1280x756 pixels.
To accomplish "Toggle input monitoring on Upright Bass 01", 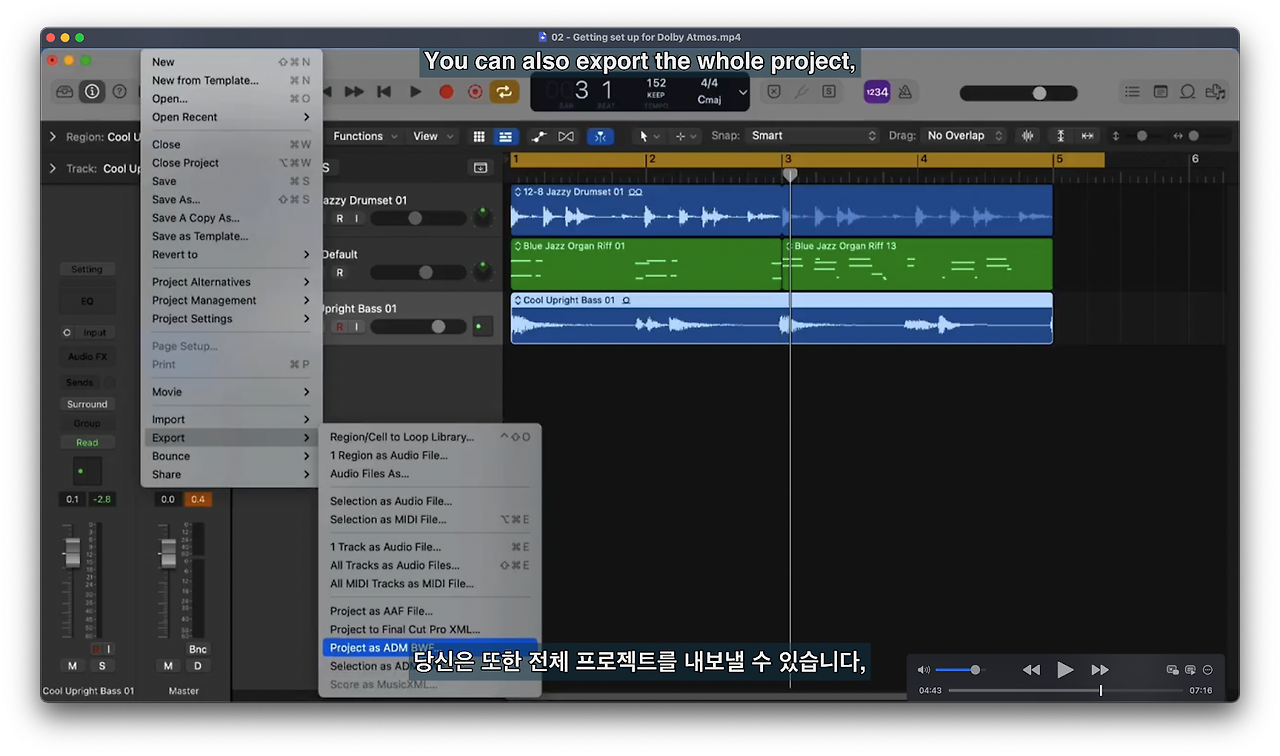I will (x=356, y=326).
